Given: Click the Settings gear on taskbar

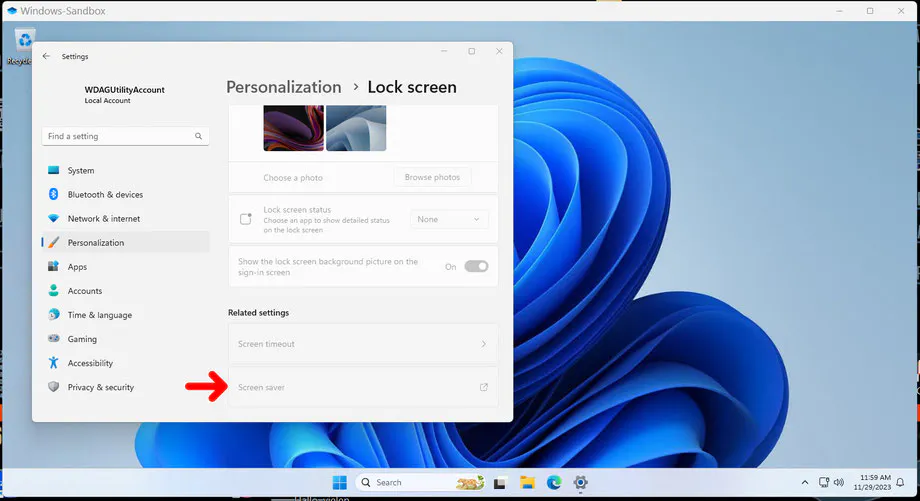Looking at the screenshot, I should point(580,483).
